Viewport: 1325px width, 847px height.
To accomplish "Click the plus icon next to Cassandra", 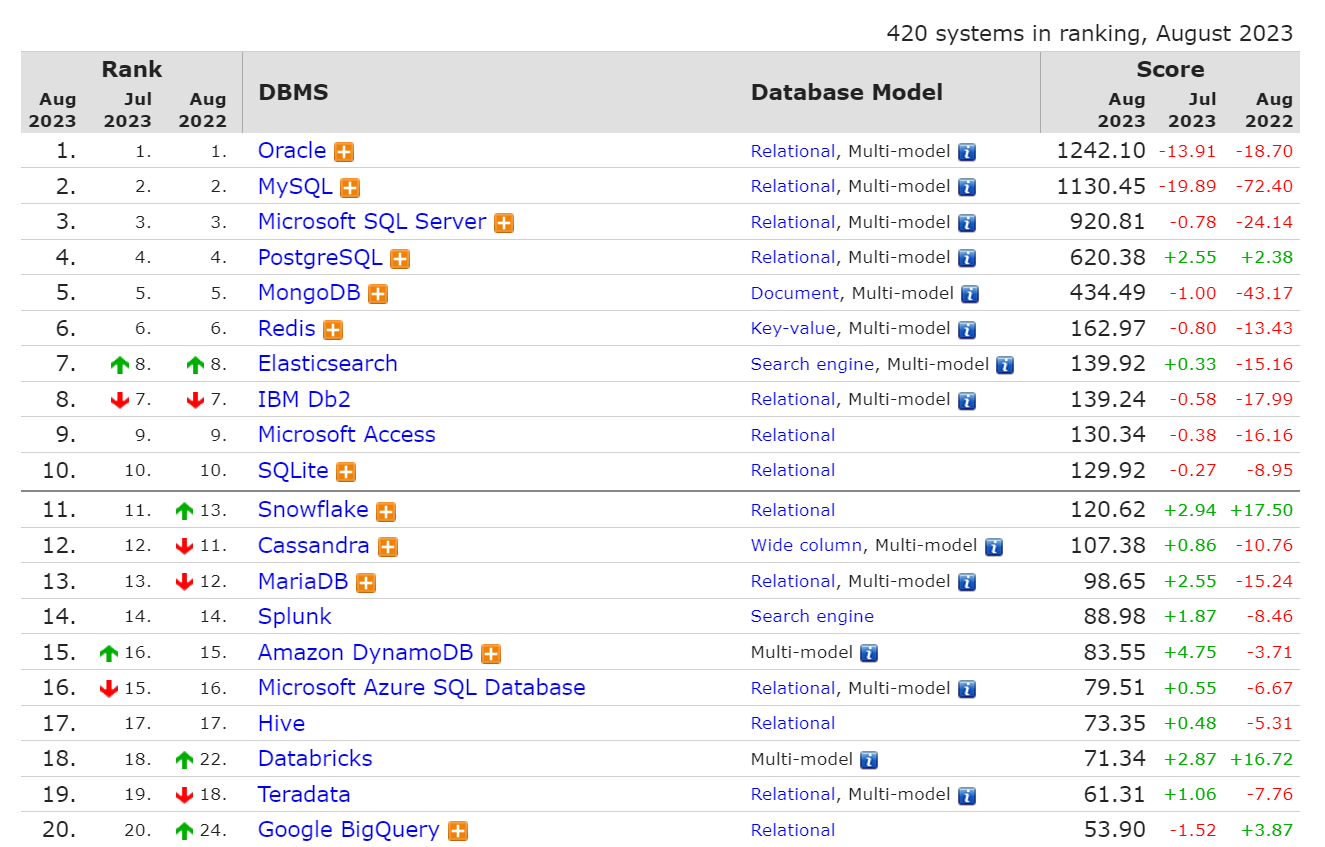I will [x=388, y=547].
